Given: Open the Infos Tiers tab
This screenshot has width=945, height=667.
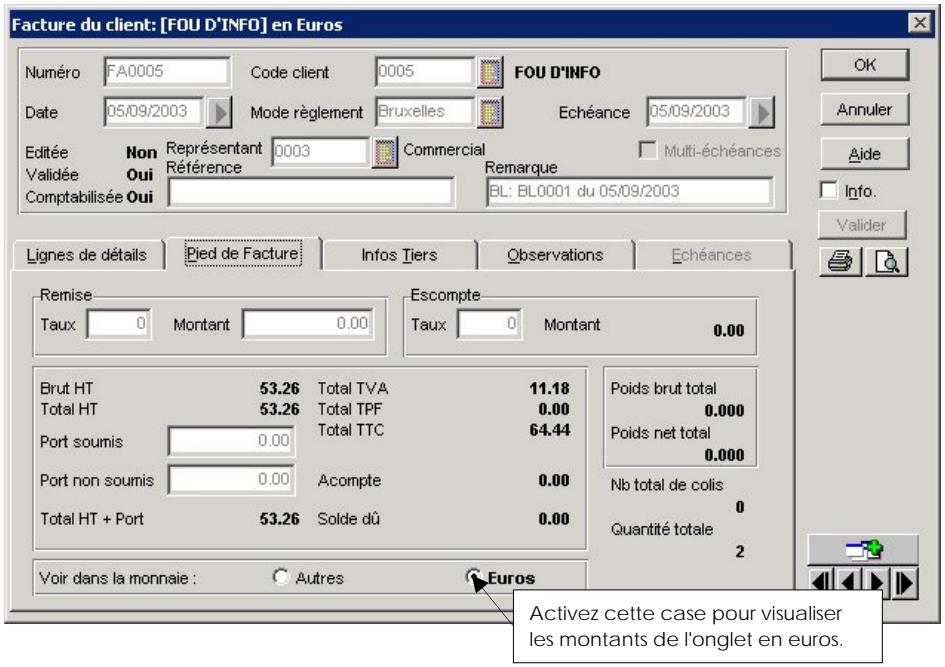Looking at the screenshot, I should click(400, 255).
